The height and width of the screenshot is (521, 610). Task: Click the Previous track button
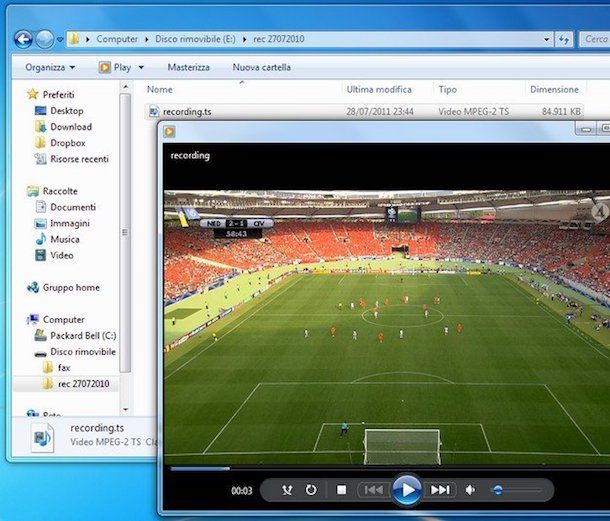pos(373,490)
